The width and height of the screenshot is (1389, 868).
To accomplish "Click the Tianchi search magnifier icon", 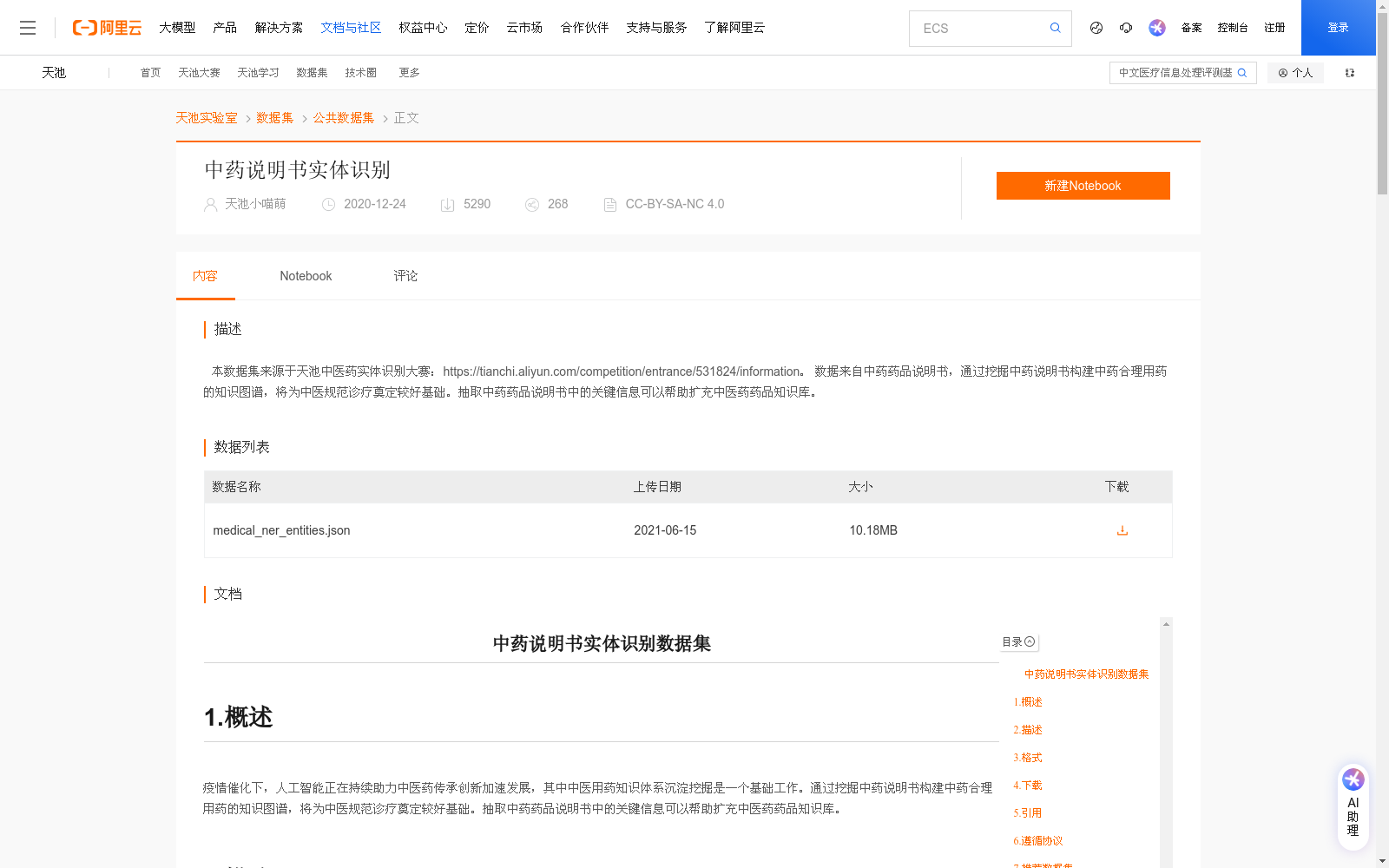I will click(1242, 73).
